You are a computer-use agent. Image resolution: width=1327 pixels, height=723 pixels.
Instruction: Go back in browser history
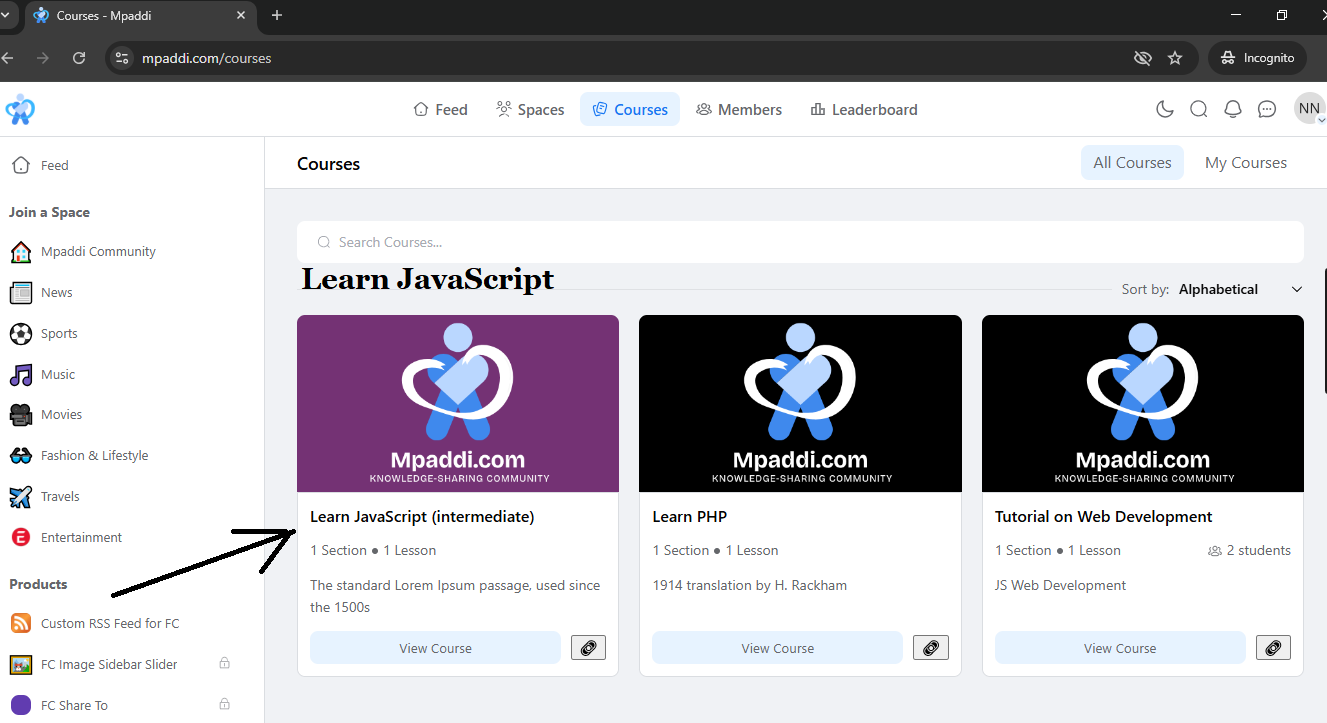point(8,58)
